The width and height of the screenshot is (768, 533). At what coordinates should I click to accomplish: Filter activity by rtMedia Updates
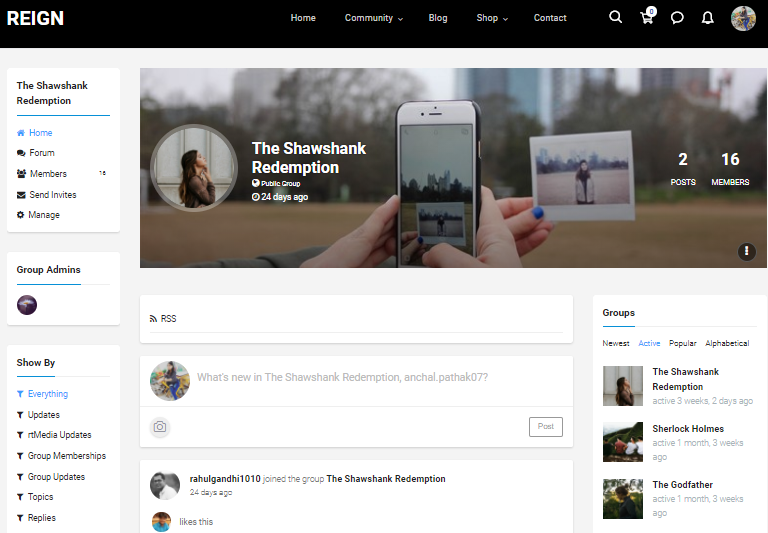pos(54,435)
